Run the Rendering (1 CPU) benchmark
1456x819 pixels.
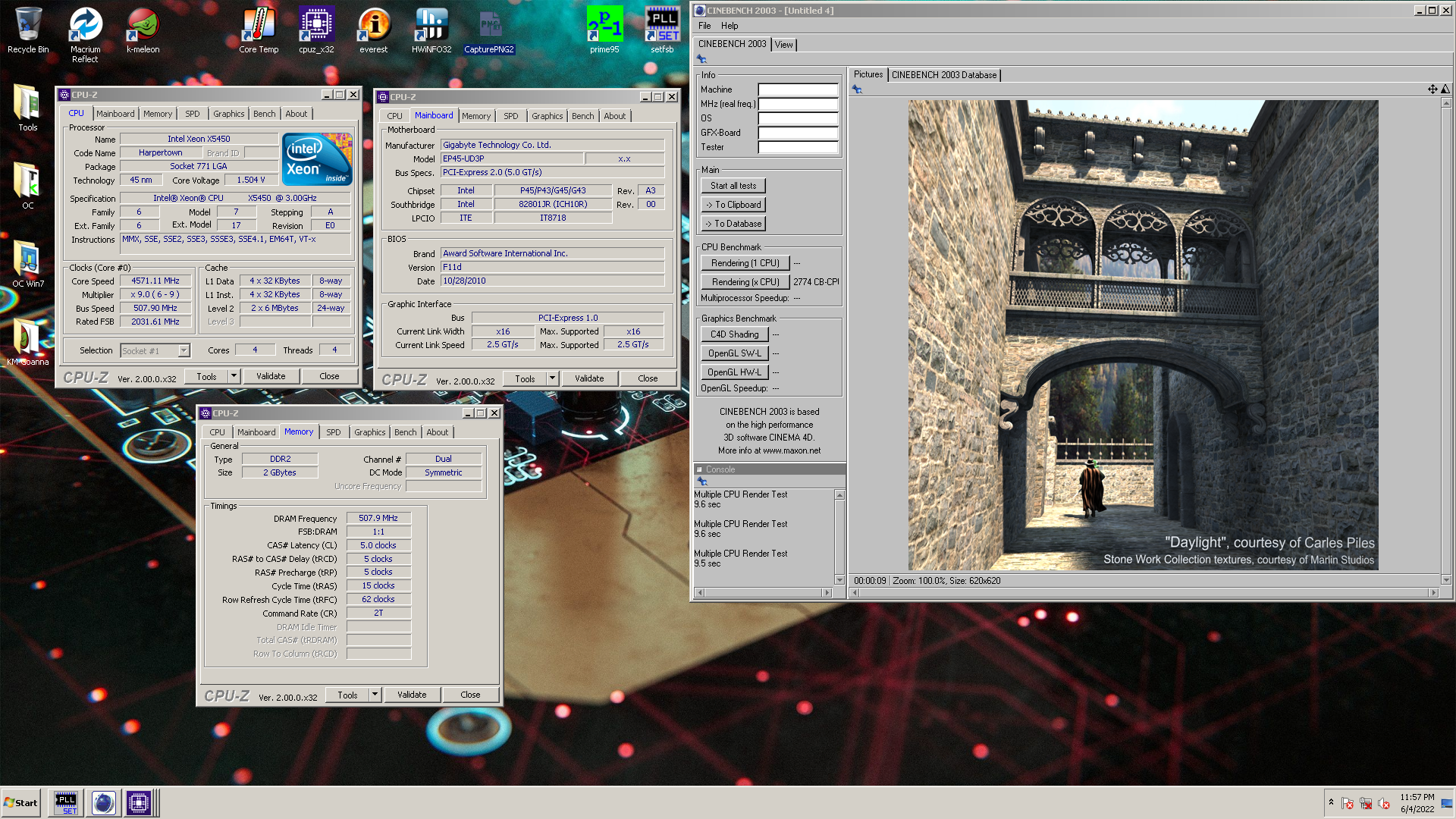745,263
